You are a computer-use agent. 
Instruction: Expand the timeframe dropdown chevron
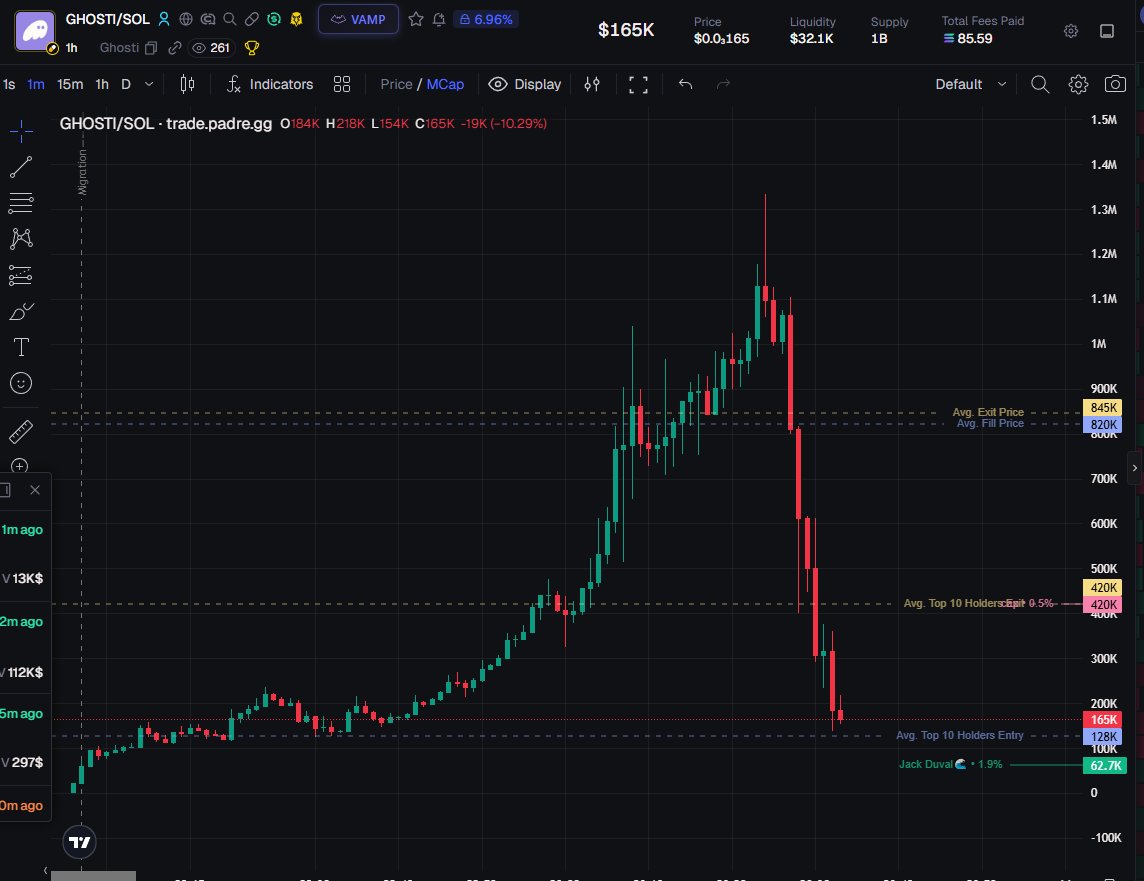[x=149, y=85]
